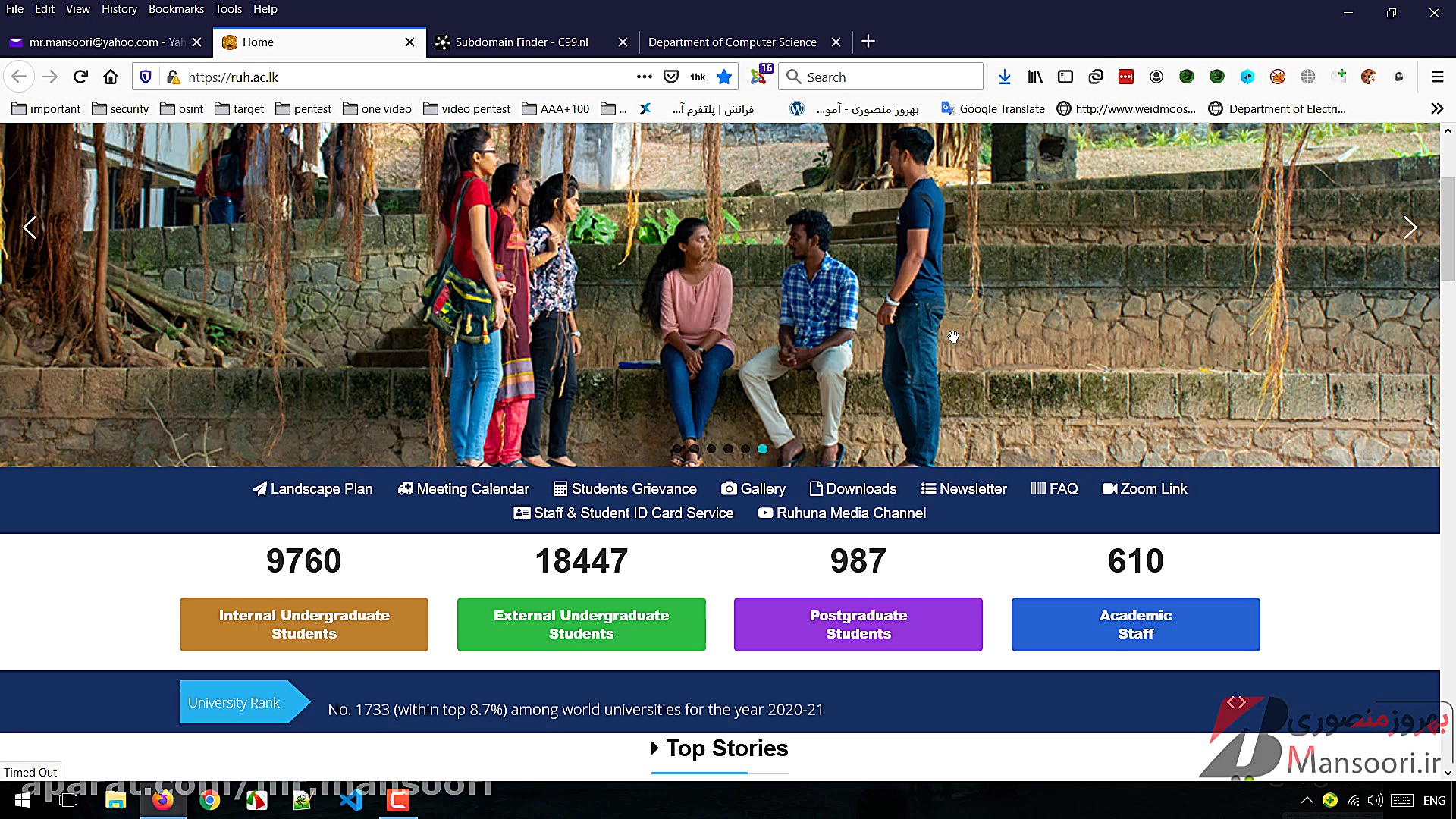
Task: Open Firefox from the Windows taskbar
Action: tap(163, 800)
